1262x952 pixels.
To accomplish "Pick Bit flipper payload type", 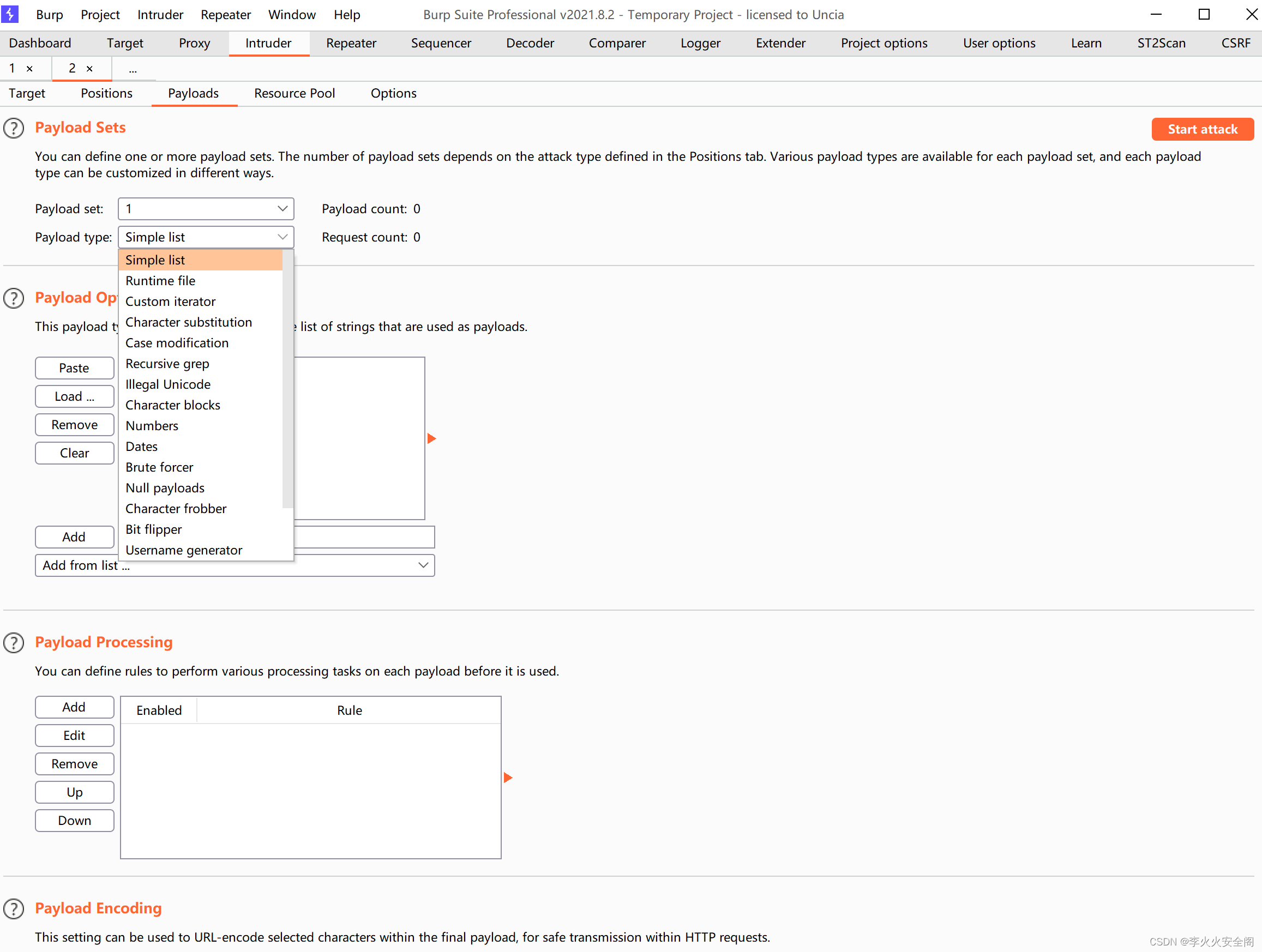I will click(x=200, y=529).
